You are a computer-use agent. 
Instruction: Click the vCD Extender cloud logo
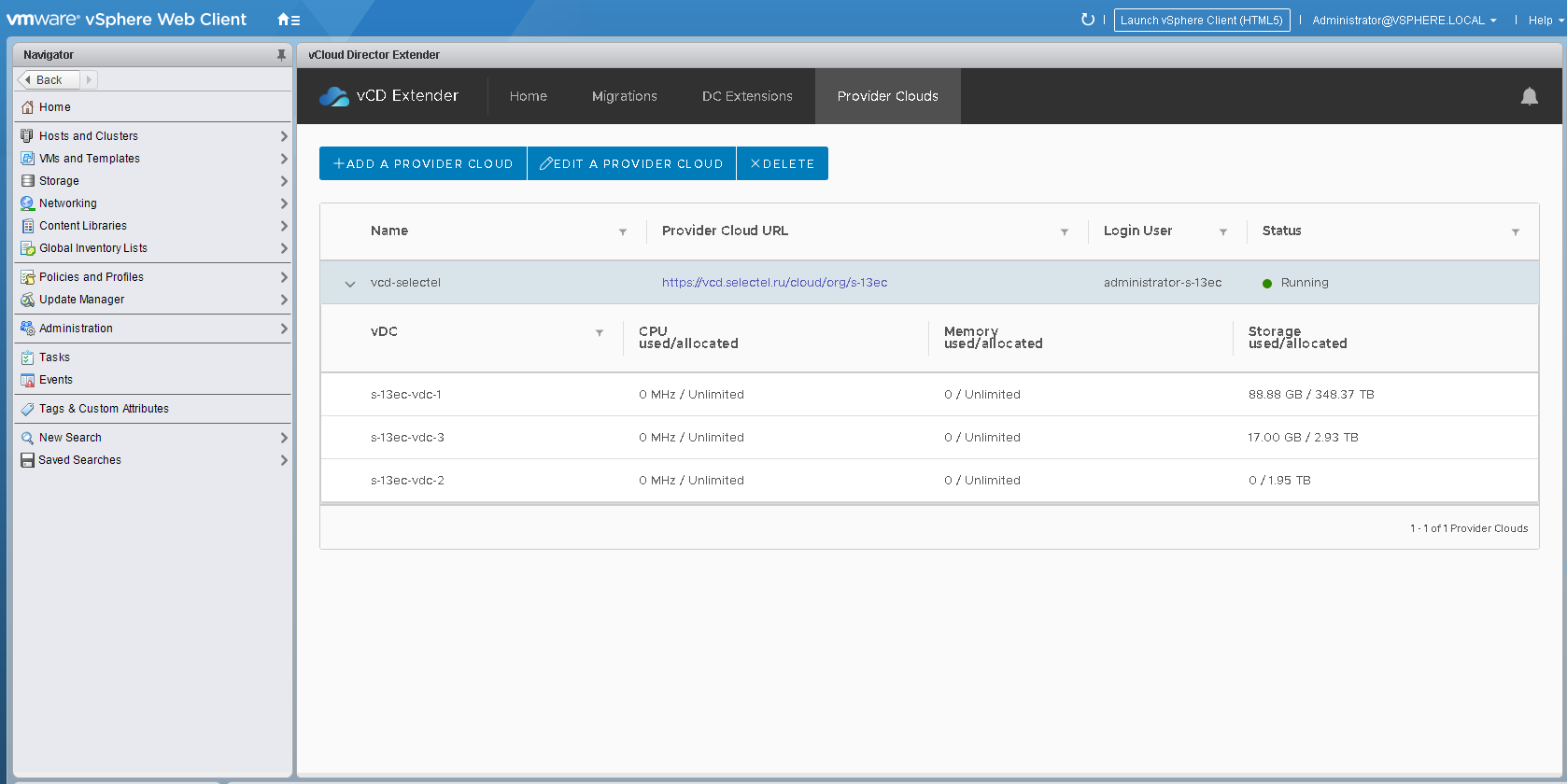333,96
